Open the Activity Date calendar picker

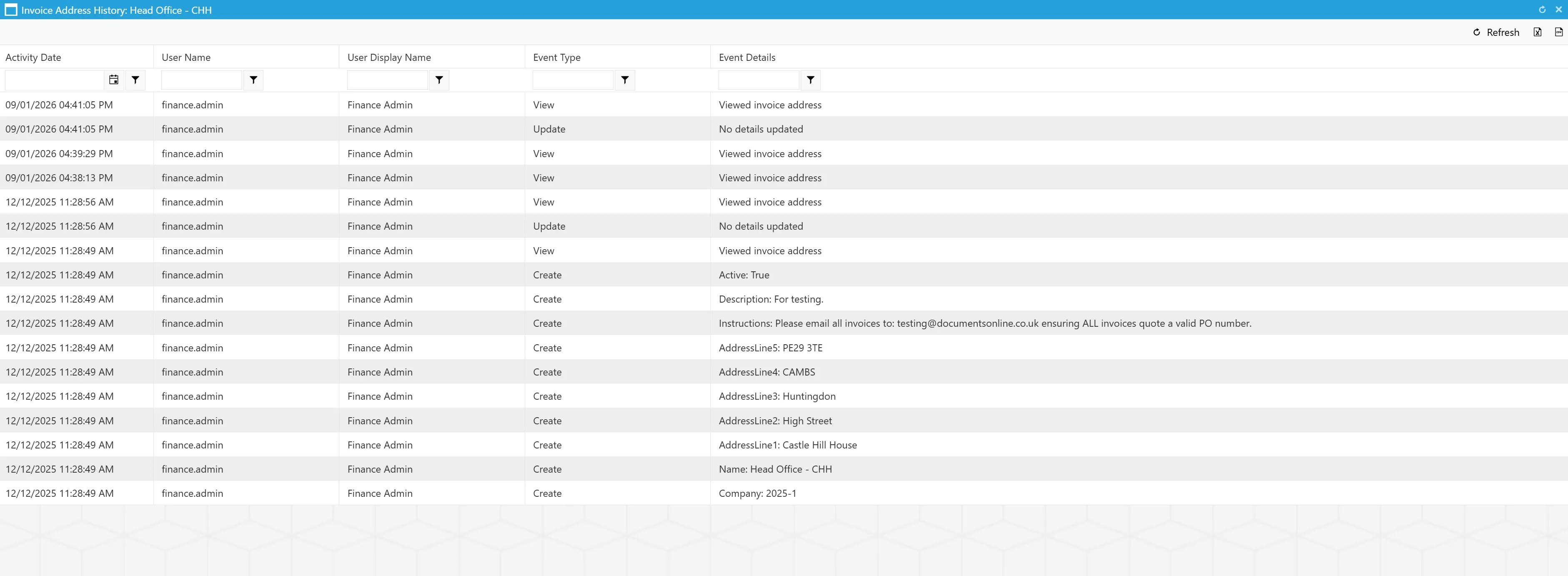(x=114, y=80)
